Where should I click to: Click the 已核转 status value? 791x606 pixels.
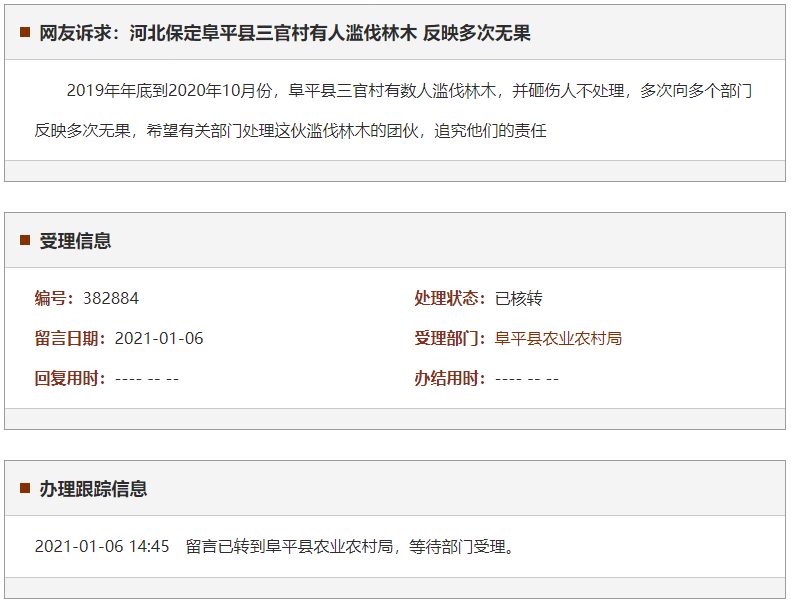click(x=519, y=298)
